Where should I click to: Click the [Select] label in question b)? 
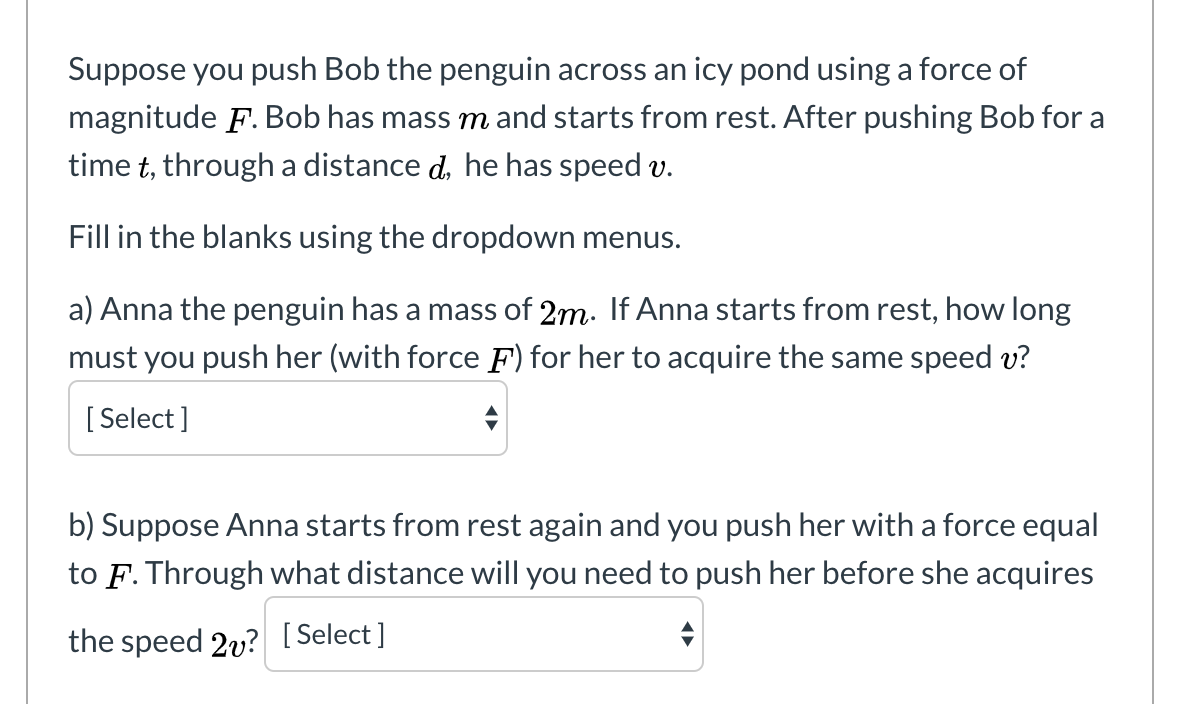[332, 633]
